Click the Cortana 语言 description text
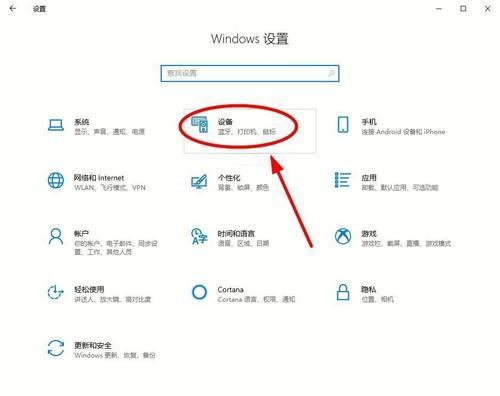Image resolution: width=500 pixels, height=396 pixels. pyautogui.click(x=256, y=299)
